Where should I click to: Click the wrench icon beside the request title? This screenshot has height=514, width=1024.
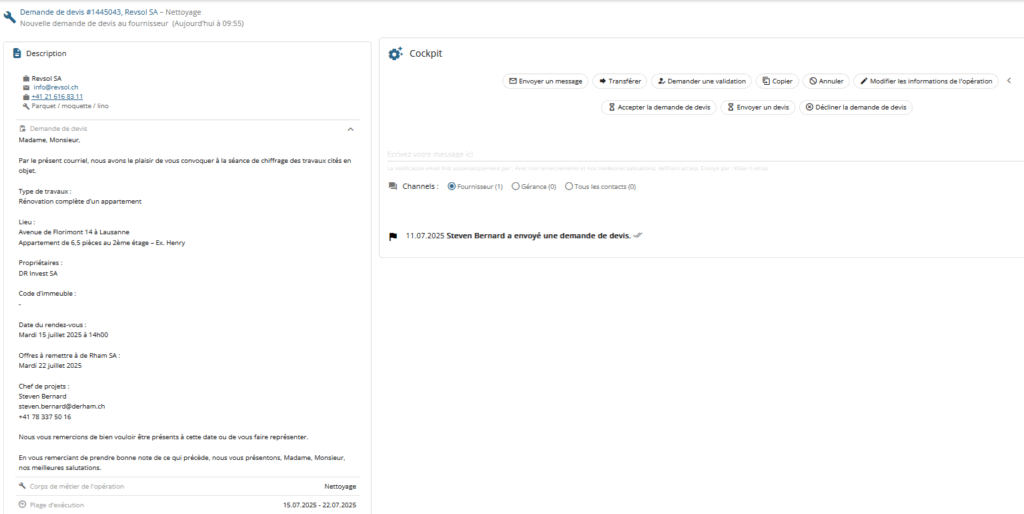10,17
